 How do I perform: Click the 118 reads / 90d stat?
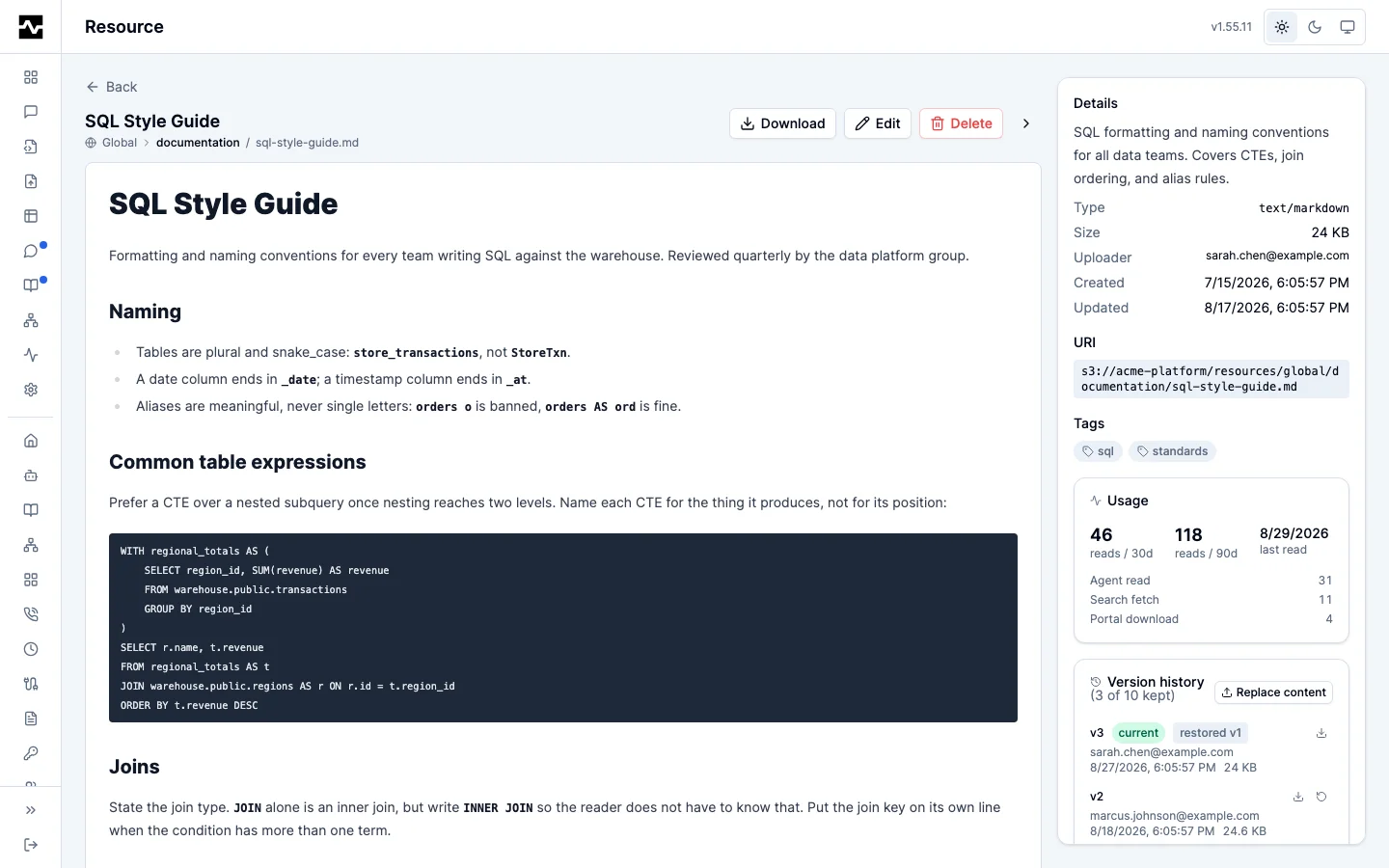[1206, 543]
